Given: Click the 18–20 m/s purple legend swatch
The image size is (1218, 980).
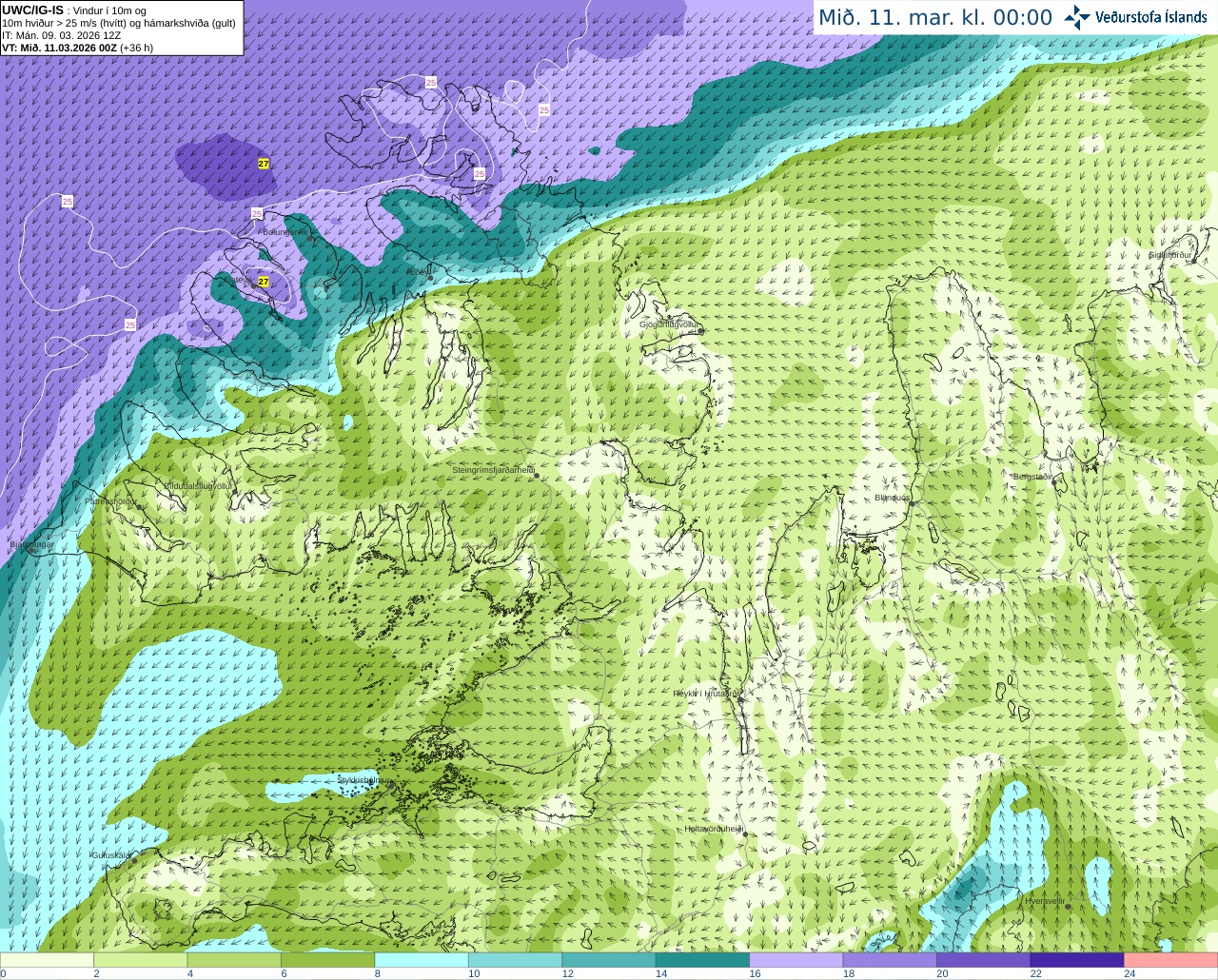Looking at the screenshot, I should (x=890, y=960).
